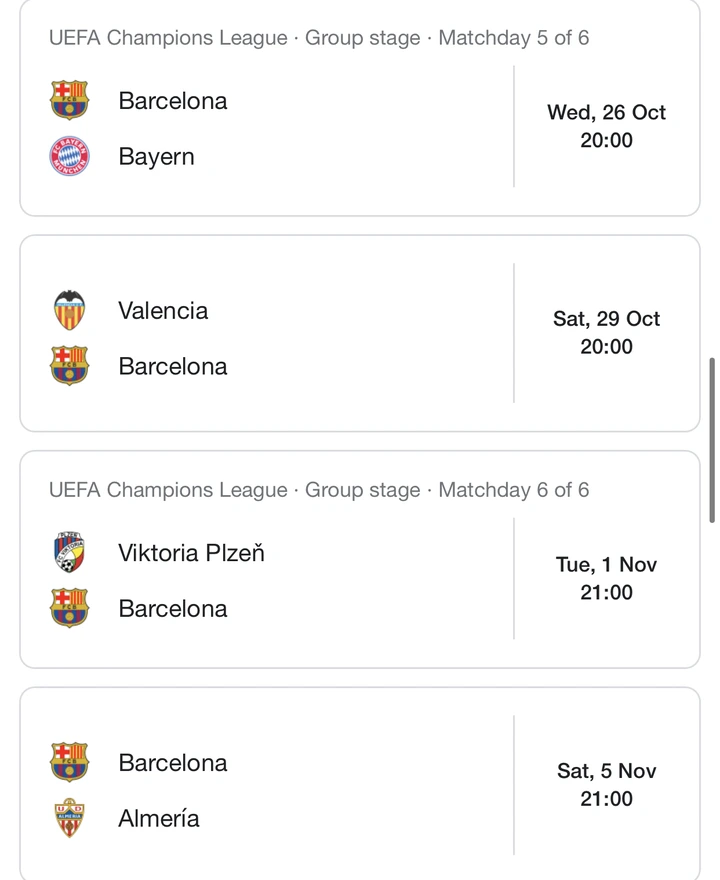This screenshot has height=880, width=720.
Task: Click Barcelona crest in the Valencia match
Action: pyautogui.click(x=69, y=365)
